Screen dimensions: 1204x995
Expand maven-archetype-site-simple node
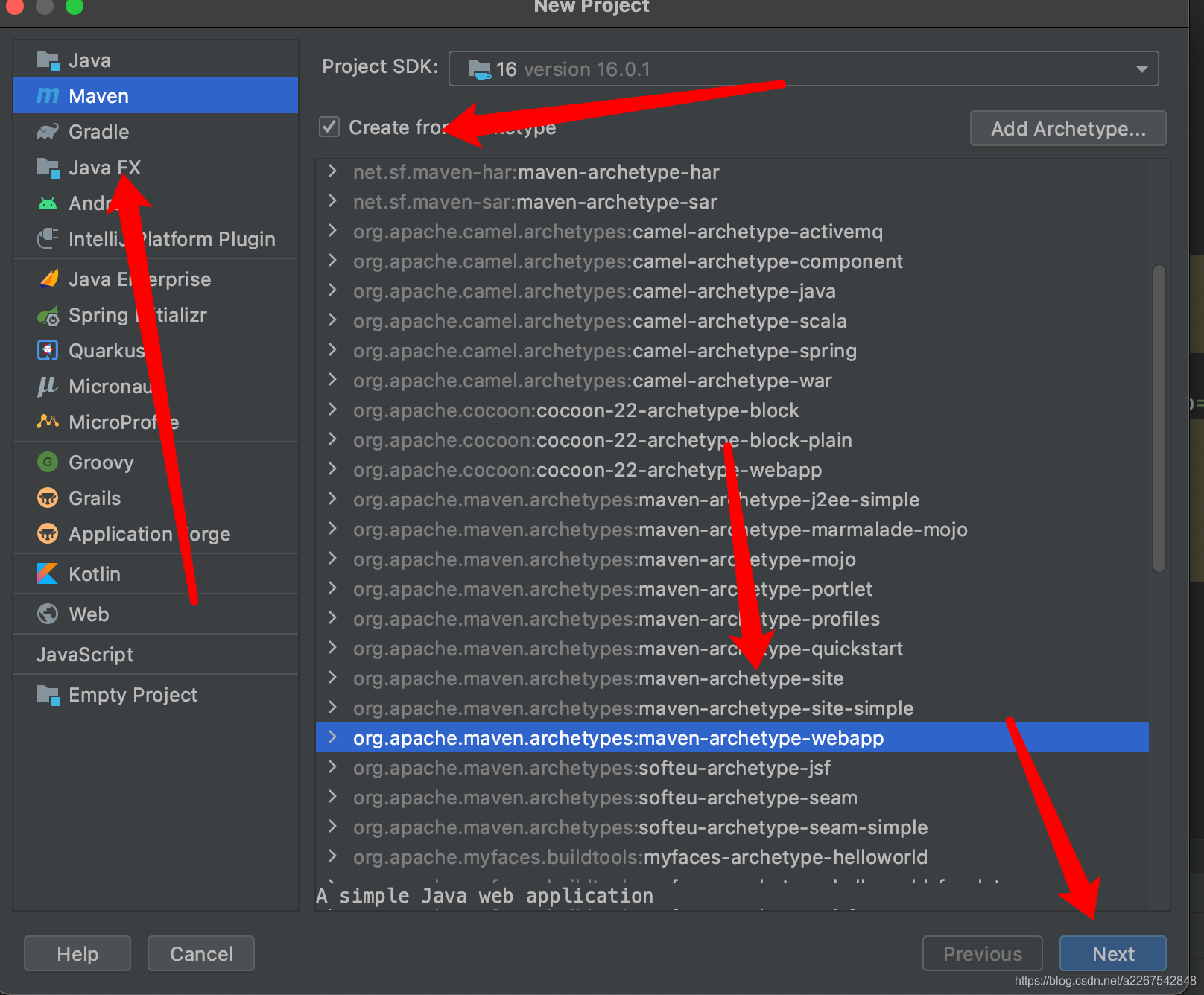332,708
